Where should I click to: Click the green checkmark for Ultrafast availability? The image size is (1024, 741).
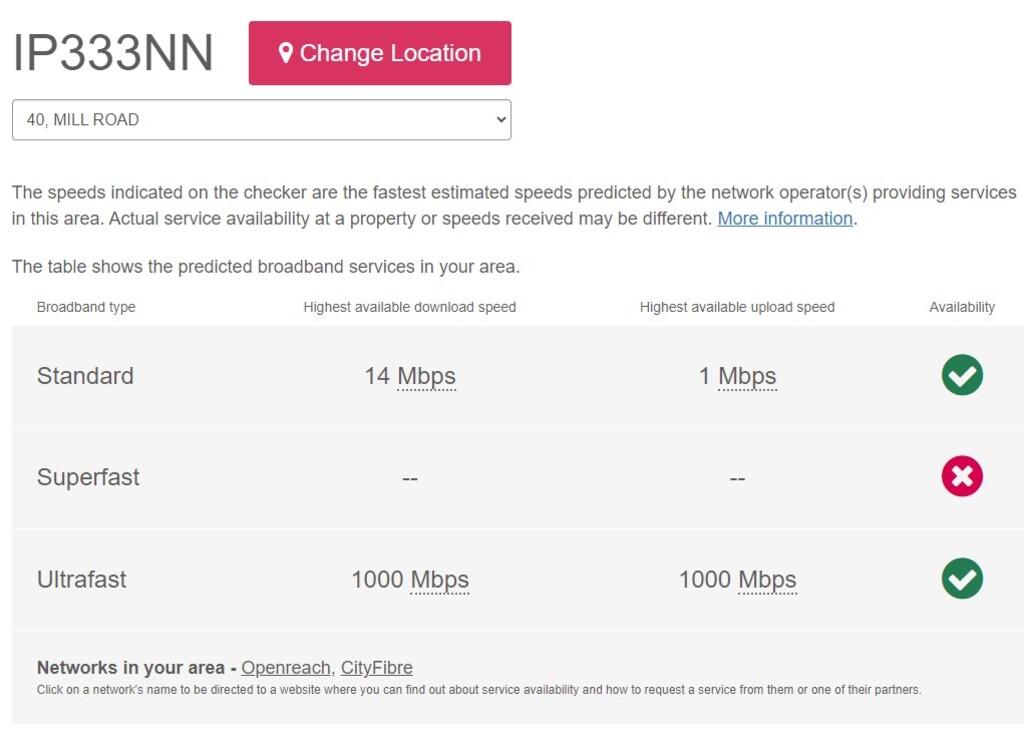(x=961, y=579)
